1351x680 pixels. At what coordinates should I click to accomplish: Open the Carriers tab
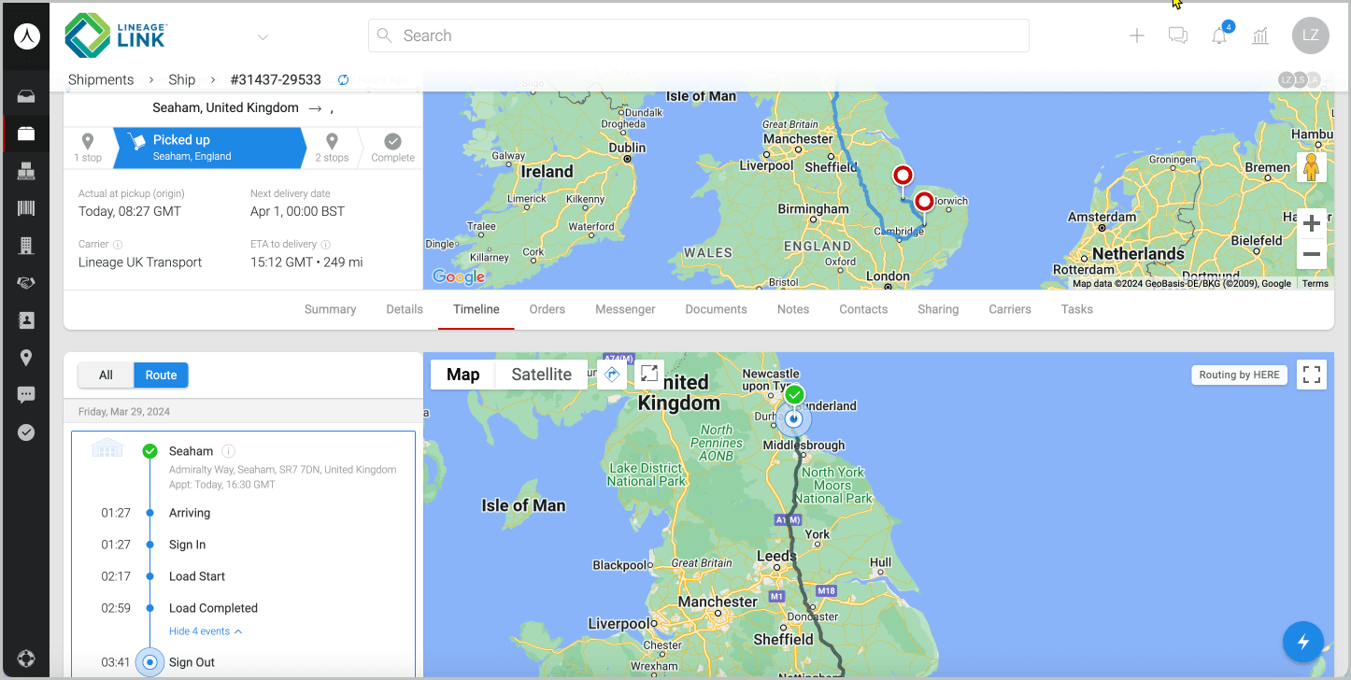[x=1010, y=309]
